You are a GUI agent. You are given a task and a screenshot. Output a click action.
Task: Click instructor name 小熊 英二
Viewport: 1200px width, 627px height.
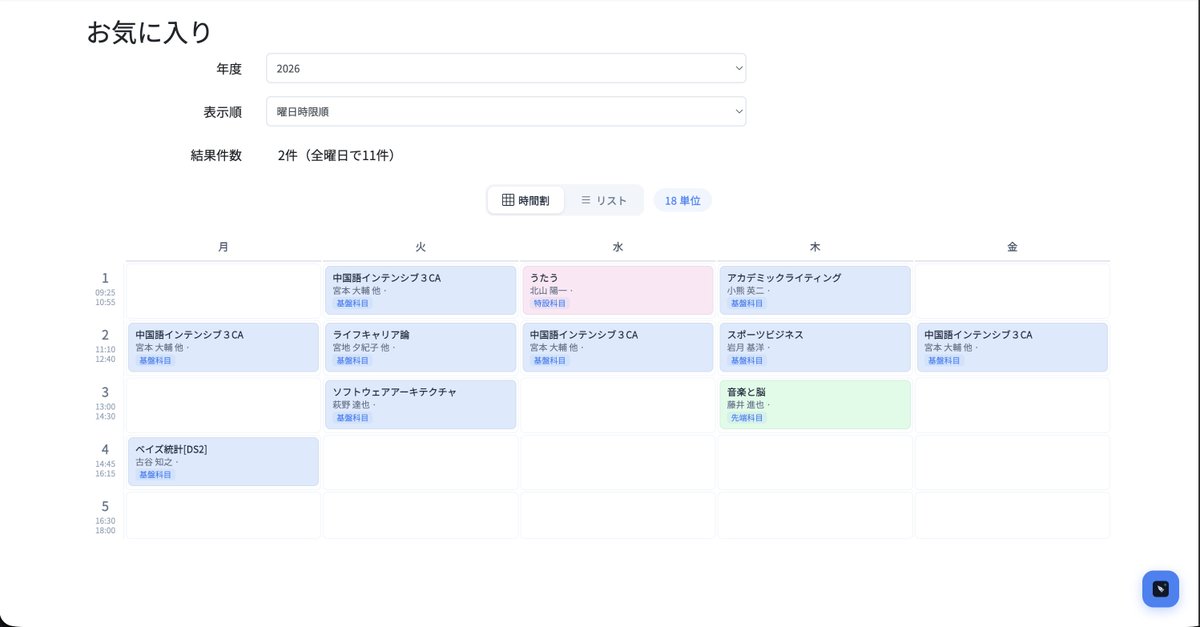click(748, 291)
